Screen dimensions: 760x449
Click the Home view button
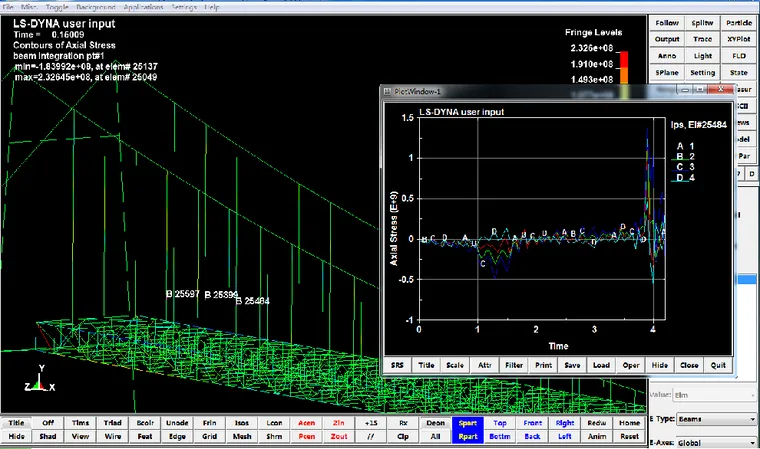pyautogui.click(x=629, y=423)
